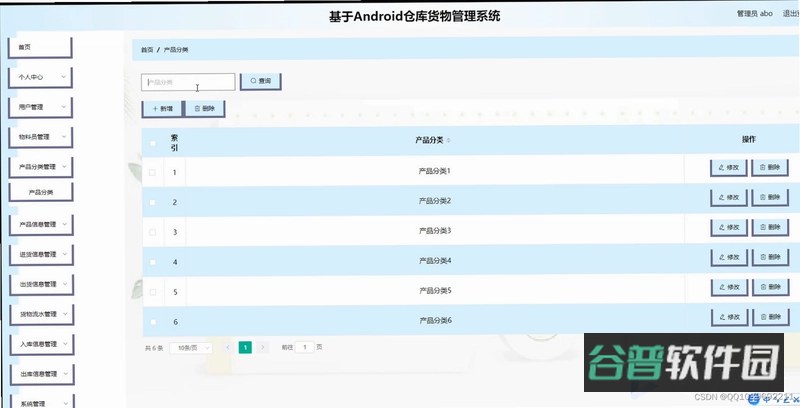This screenshot has width=800, height=408.
Task: Click 删除 for 产品分类5 row
Action: [x=770, y=287]
